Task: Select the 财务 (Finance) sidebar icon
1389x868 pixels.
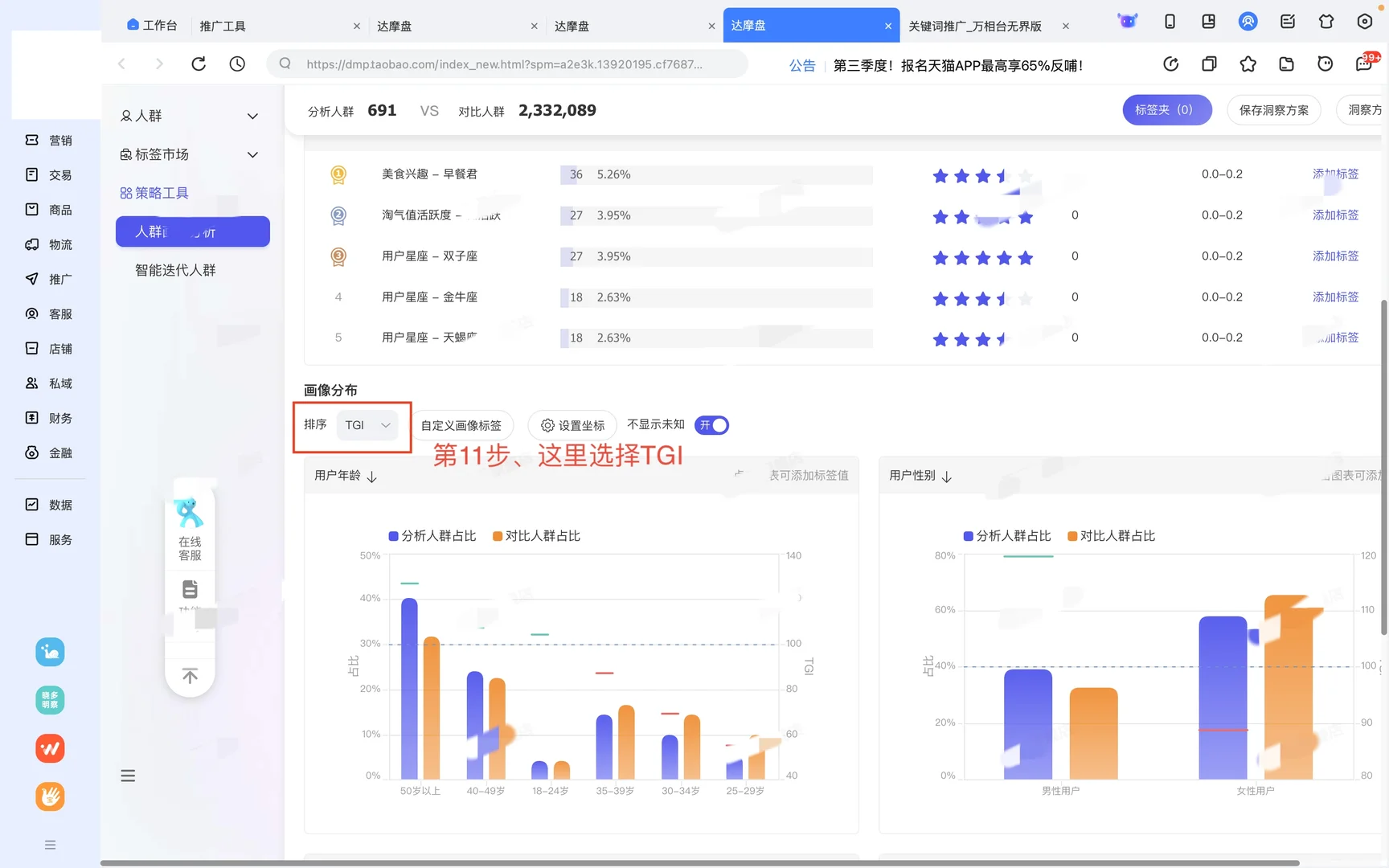Action: click(50, 418)
